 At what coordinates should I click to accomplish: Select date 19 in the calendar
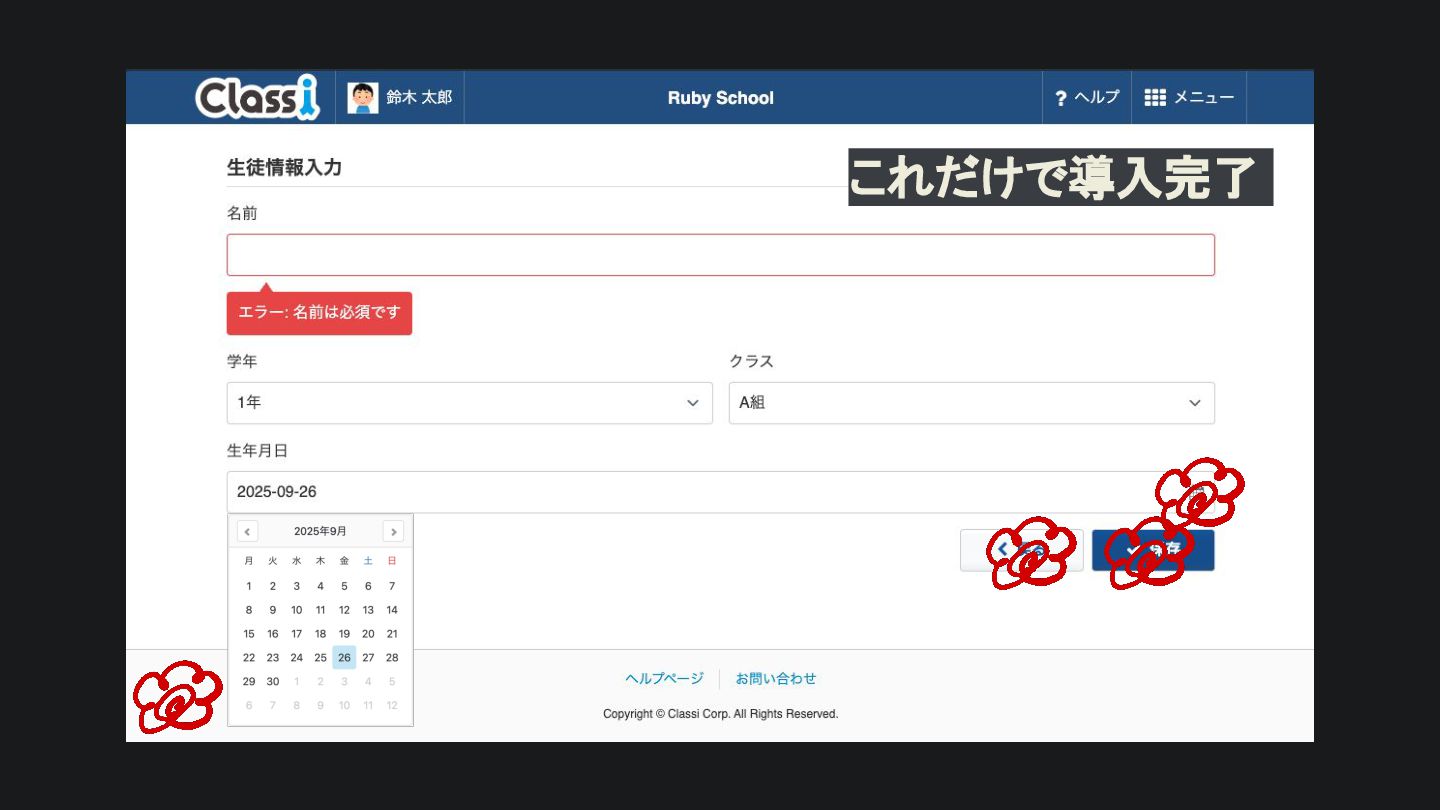pos(344,634)
